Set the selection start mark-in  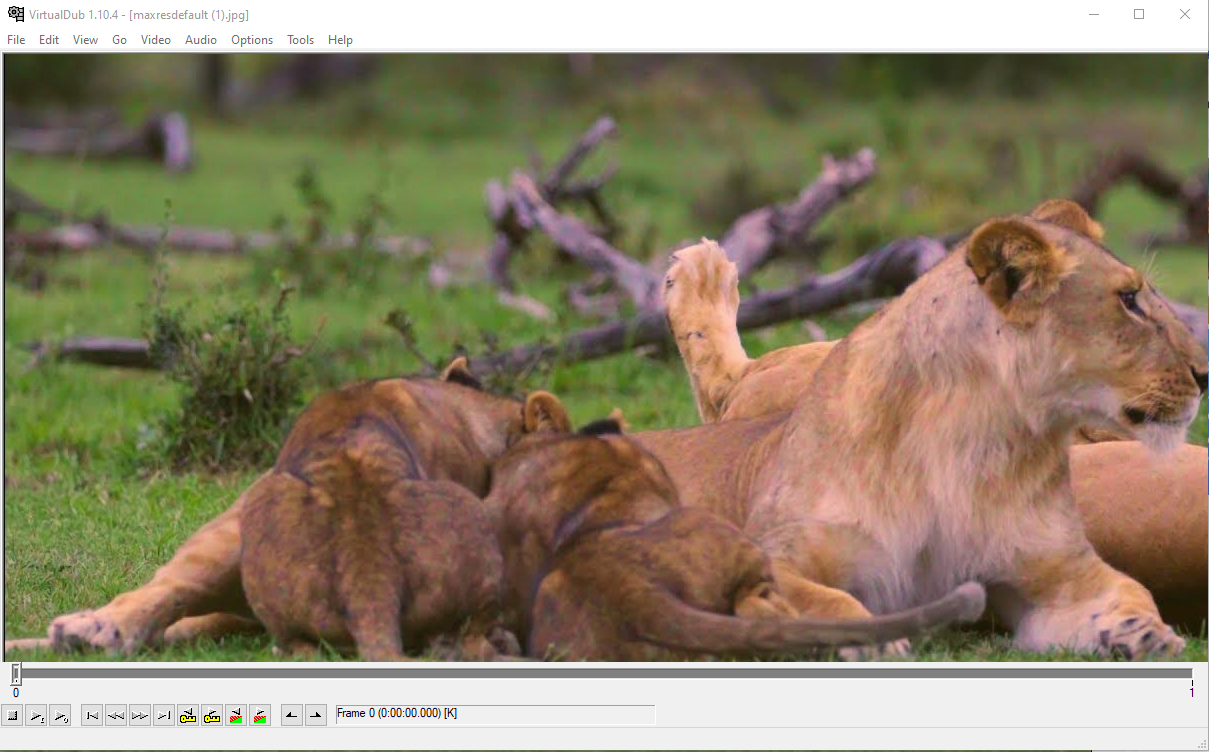pyautogui.click(x=292, y=715)
